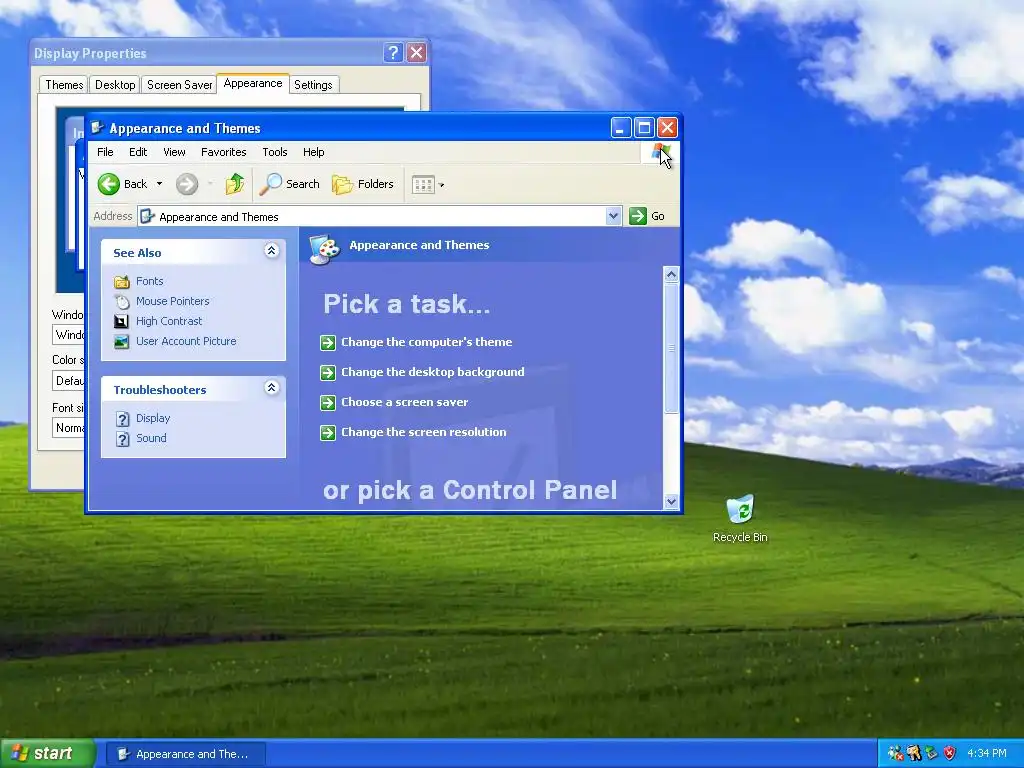
Task: Switch to Screen Saver tab in Display Properties
Action: tap(179, 85)
